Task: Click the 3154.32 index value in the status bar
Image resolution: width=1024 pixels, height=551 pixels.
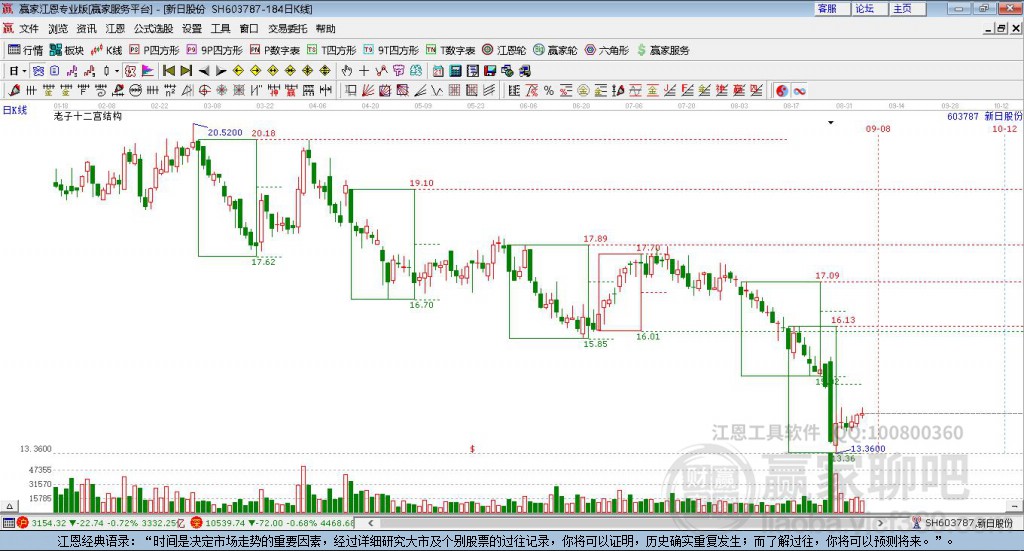Action: pyautogui.click(x=49, y=523)
